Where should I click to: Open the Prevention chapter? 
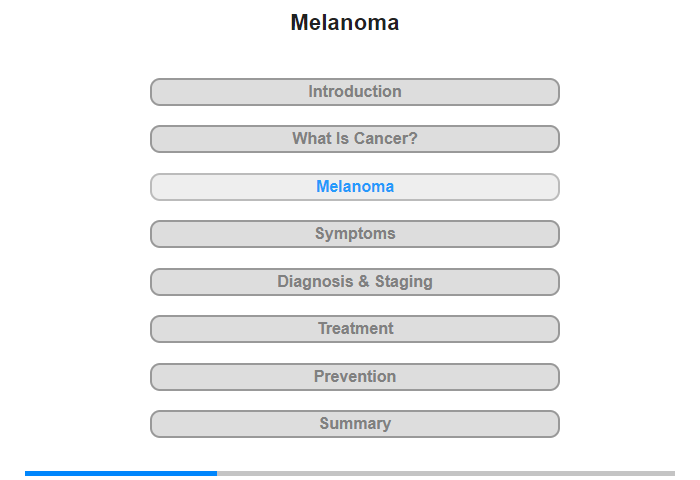click(354, 377)
